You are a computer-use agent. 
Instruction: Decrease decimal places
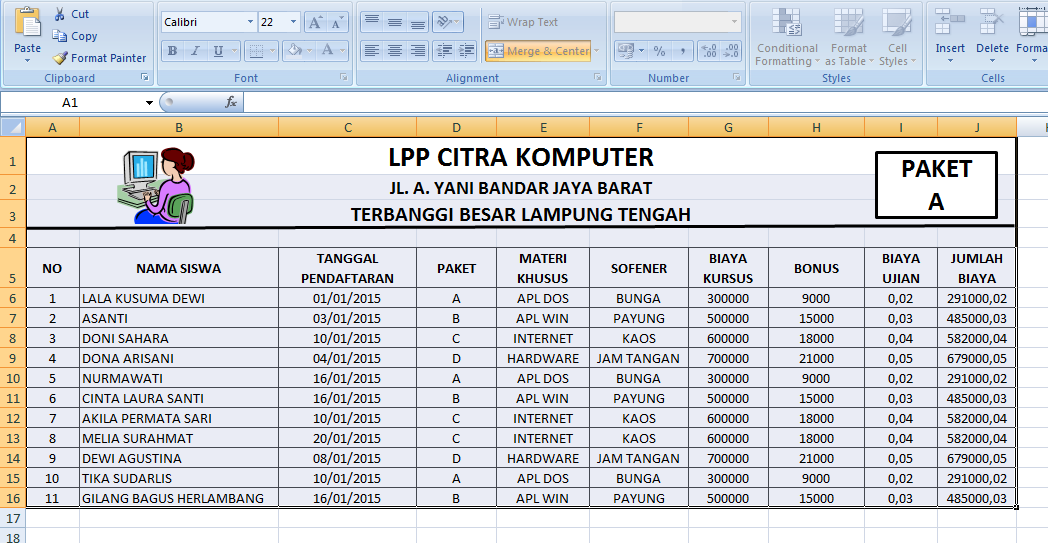tap(731, 51)
